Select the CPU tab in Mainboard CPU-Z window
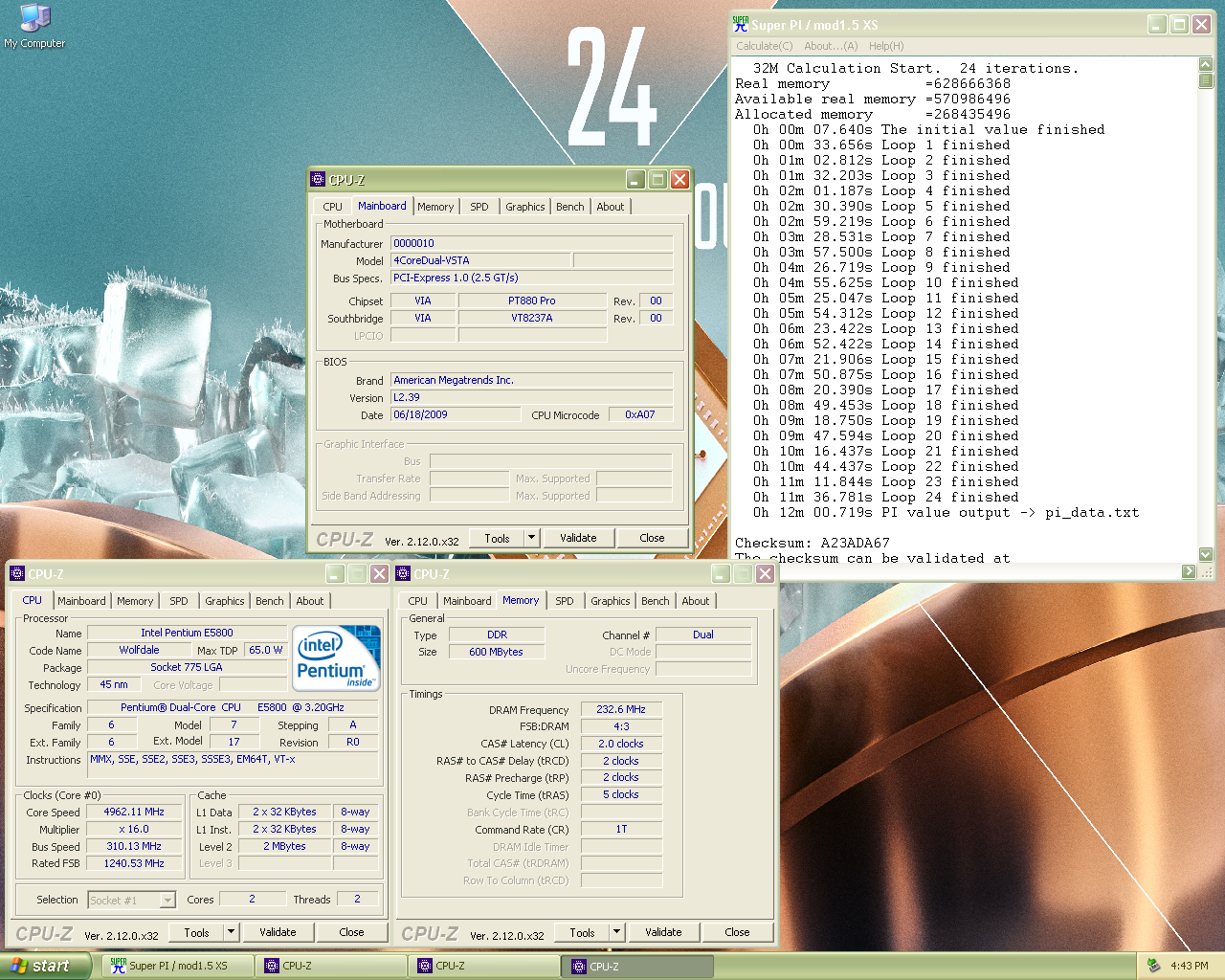Viewport: 1225px width, 980px height. pos(332,207)
